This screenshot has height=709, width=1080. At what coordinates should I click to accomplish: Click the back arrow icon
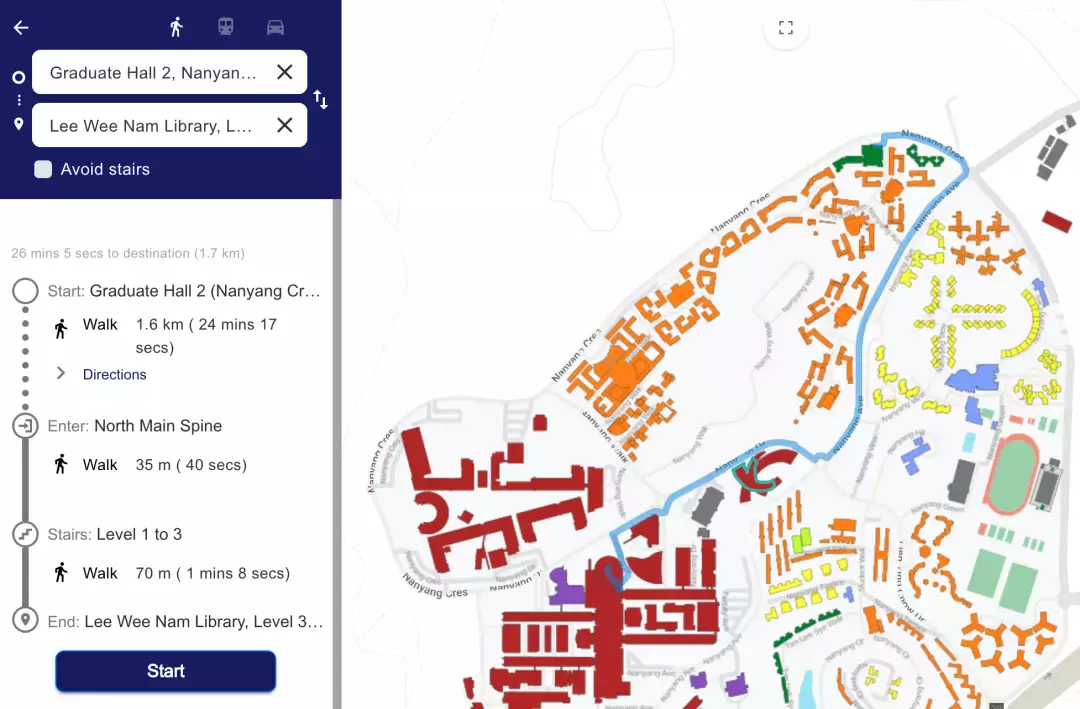point(21,28)
